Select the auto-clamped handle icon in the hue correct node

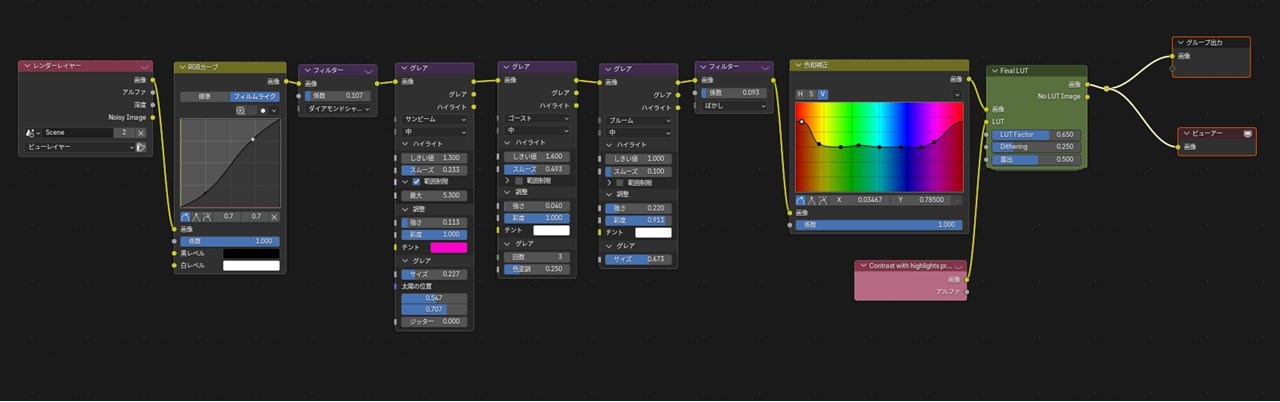tap(823, 199)
